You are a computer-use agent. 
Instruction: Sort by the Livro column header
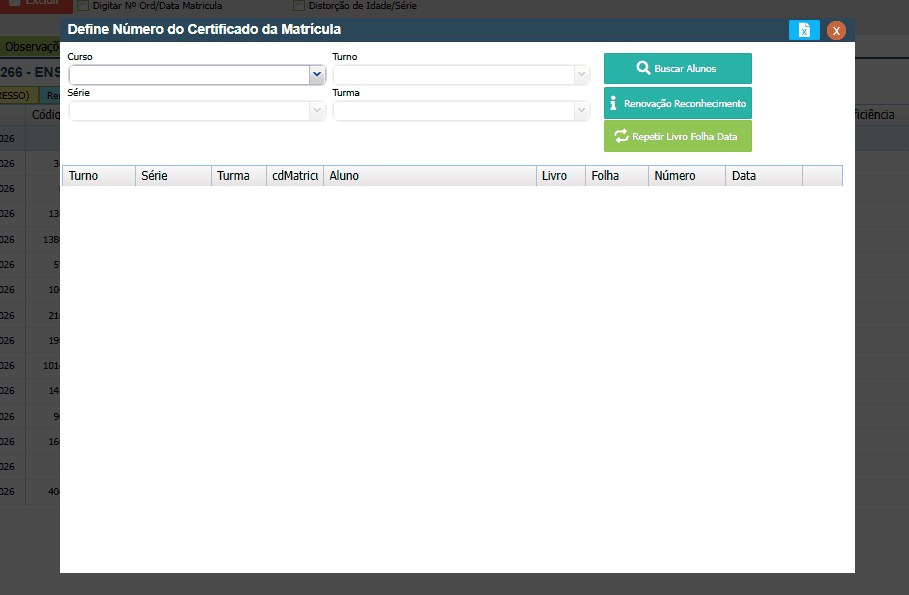(561, 176)
